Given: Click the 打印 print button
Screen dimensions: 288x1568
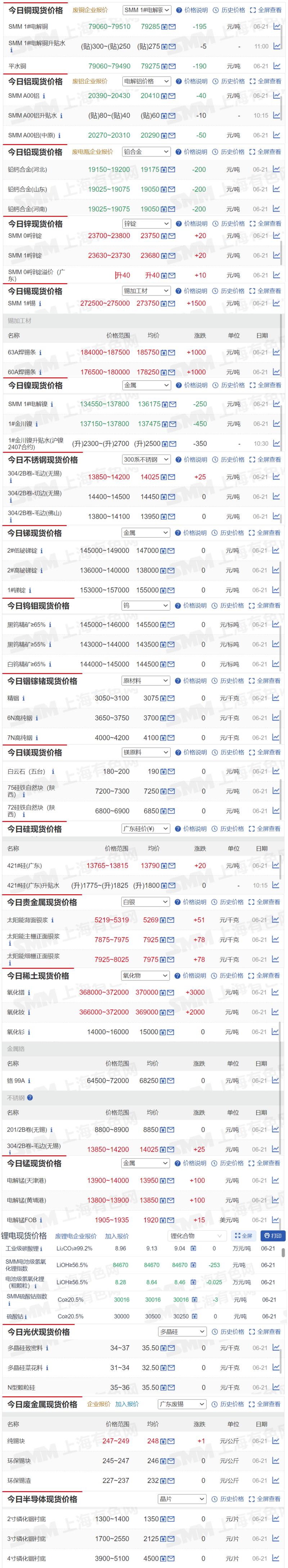Looking at the screenshot, I should coord(273,1236).
